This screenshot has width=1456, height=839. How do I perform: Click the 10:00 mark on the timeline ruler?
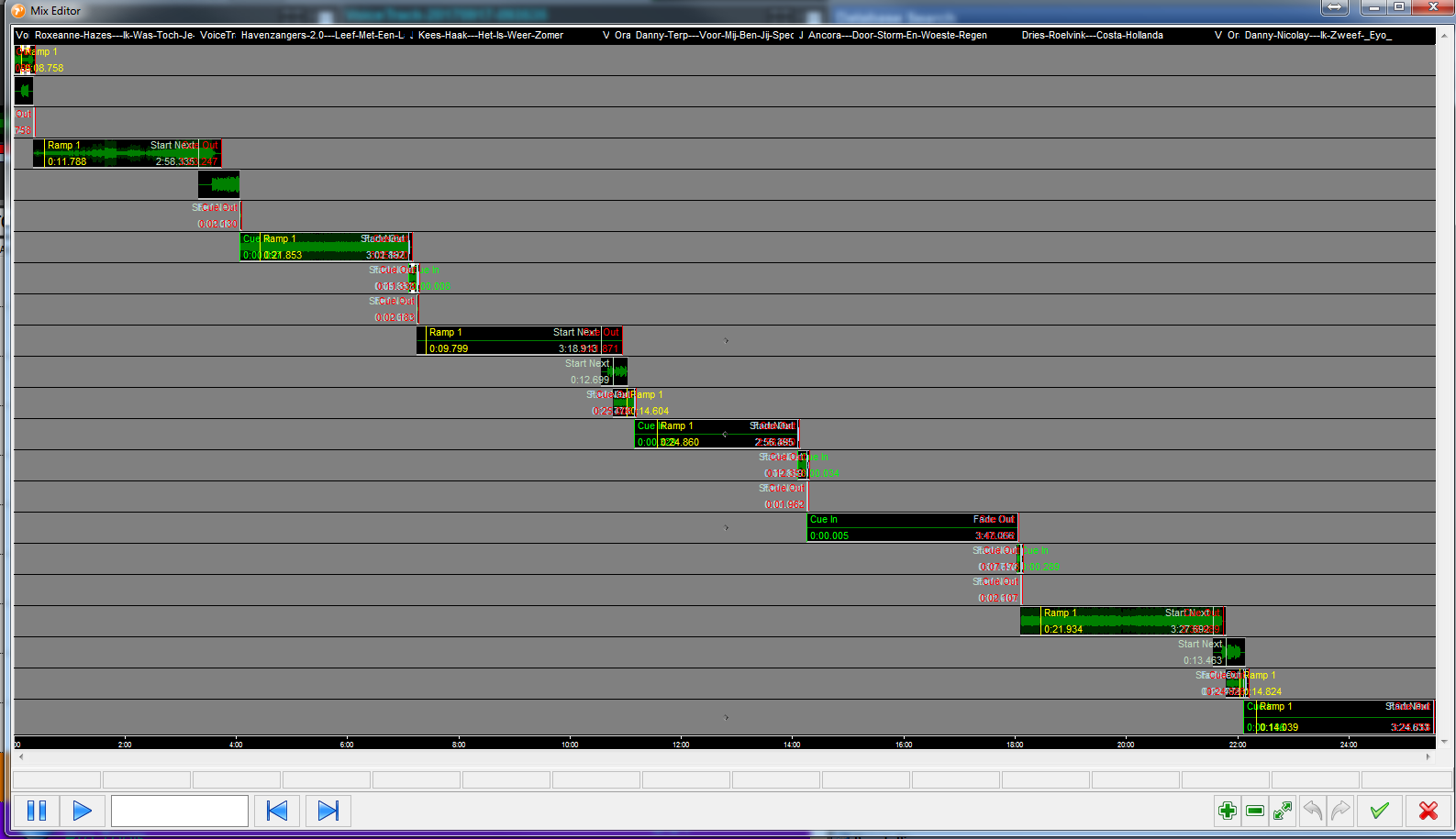coord(570,744)
